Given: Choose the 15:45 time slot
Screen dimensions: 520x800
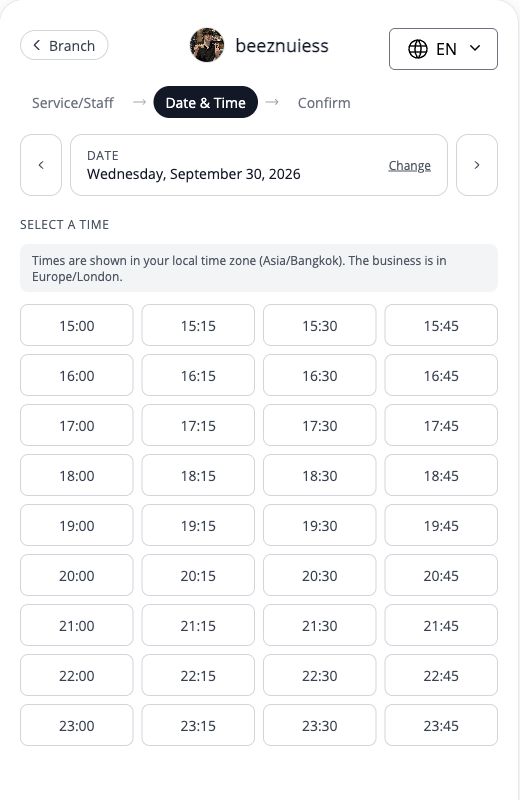Looking at the screenshot, I should click(x=441, y=326).
